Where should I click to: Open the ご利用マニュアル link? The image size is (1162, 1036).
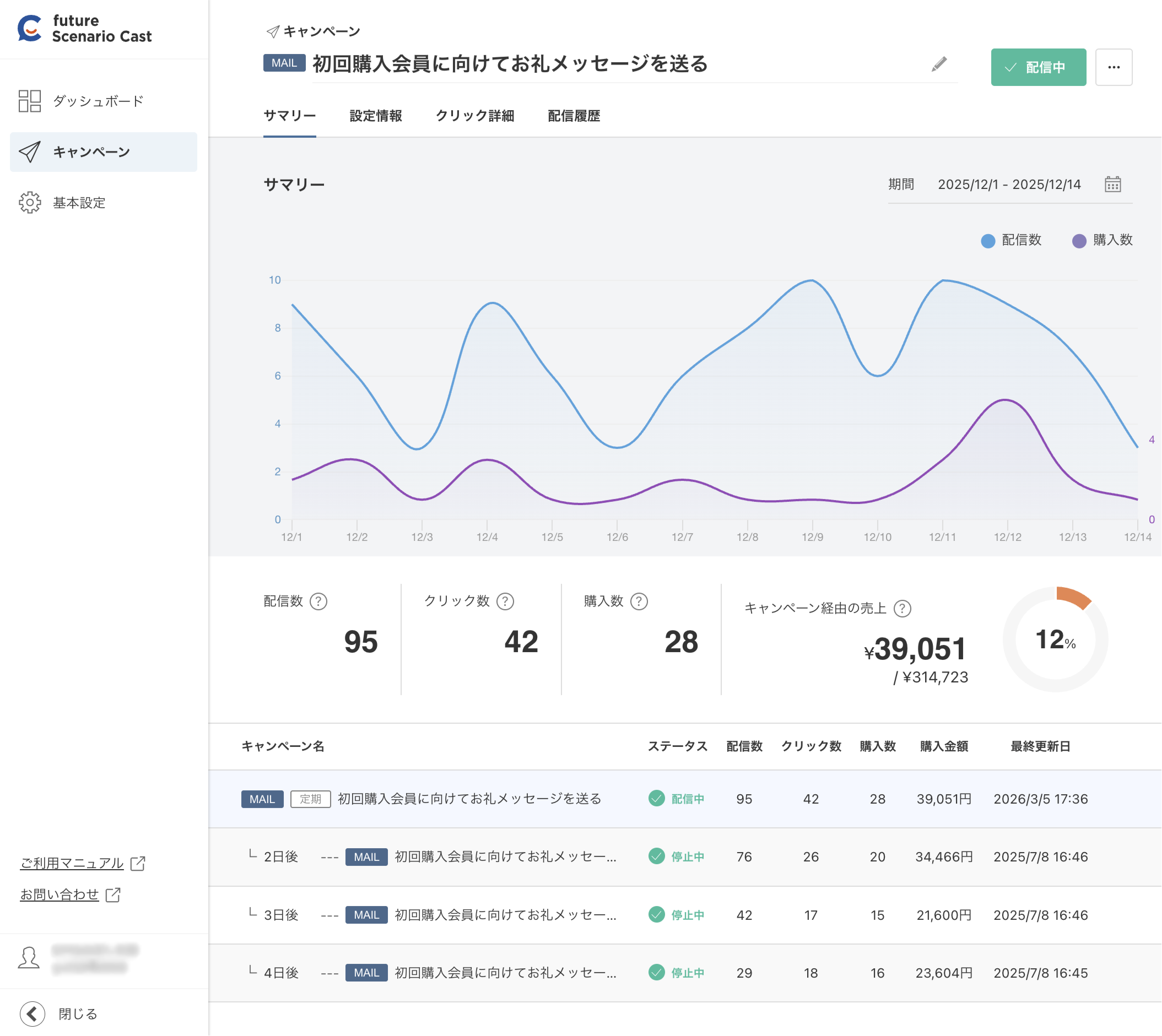click(72, 863)
